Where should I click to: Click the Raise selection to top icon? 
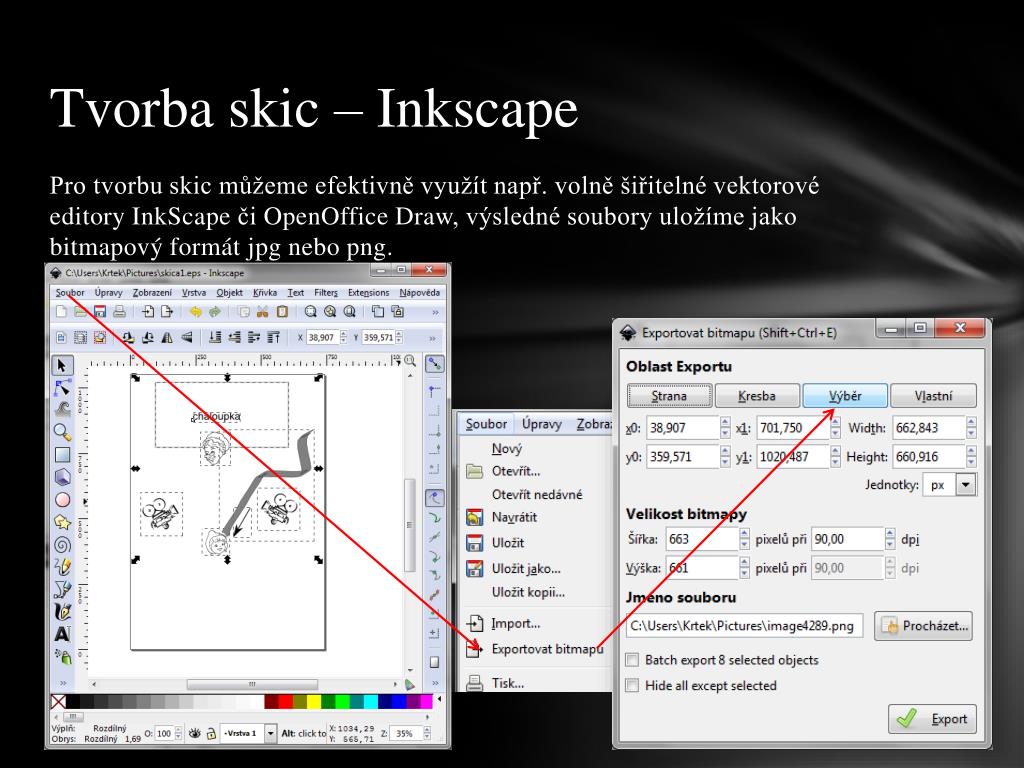click(x=273, y=338)
